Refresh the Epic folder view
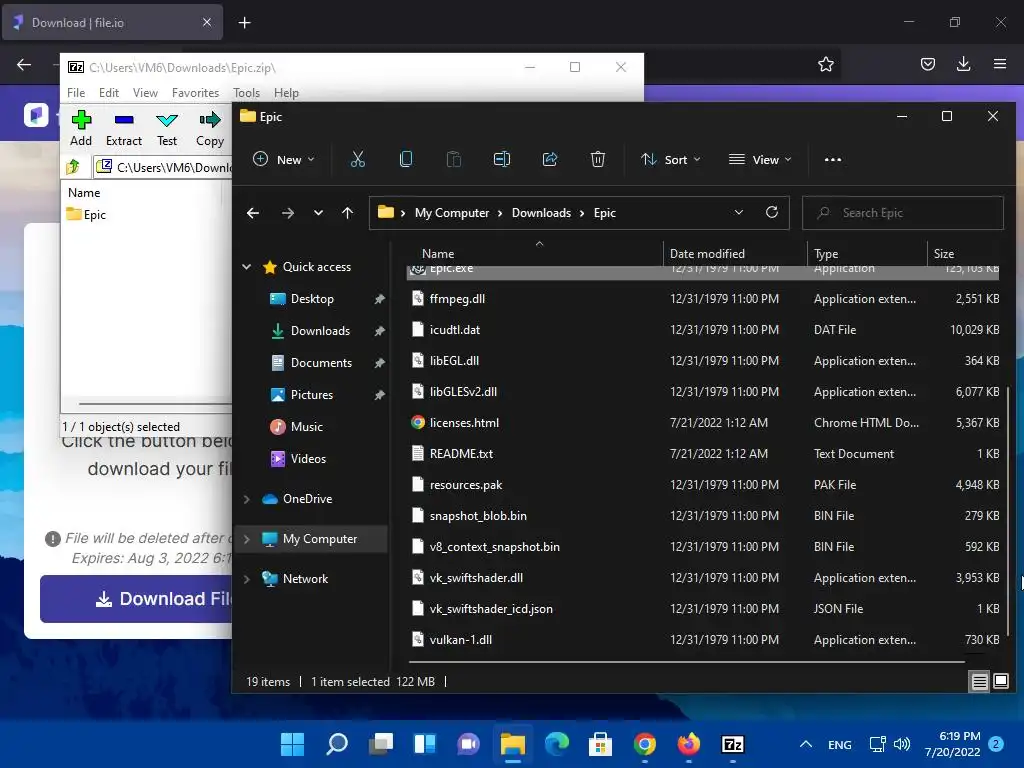Viewport: 1024px width, 768px height. 772,212
